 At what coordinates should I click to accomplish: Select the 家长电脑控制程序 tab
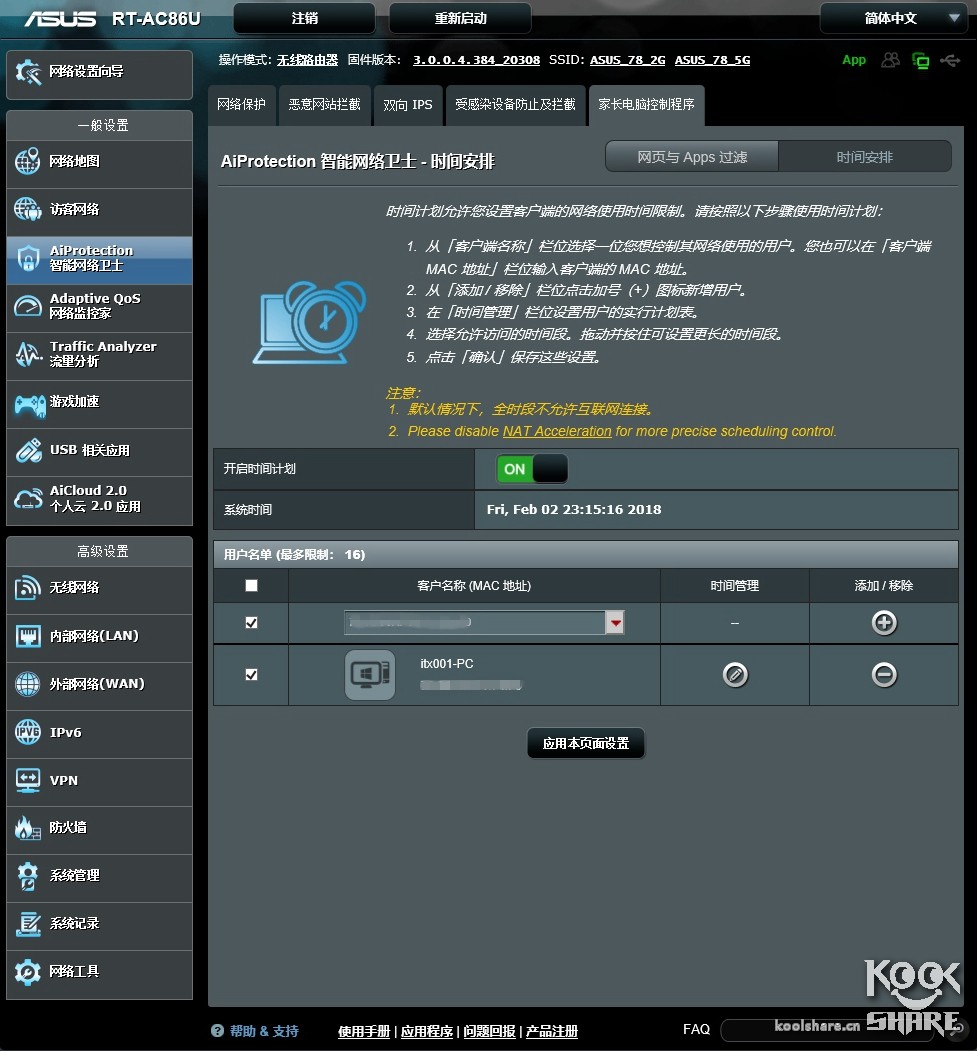pyautogui.click(x=647, y=105)
